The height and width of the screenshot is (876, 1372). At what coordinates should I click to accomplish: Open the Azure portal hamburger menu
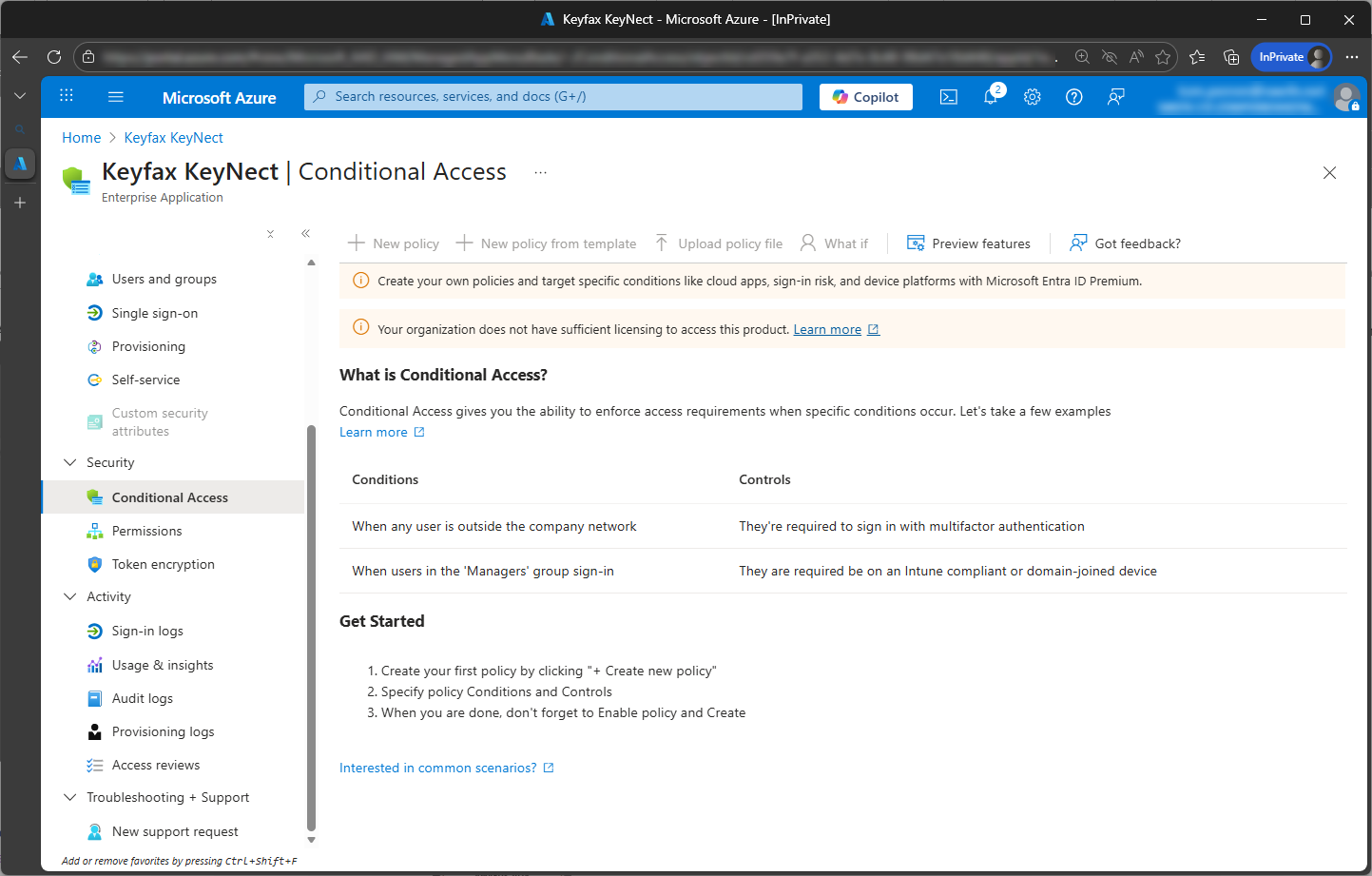tap(116, 97)
